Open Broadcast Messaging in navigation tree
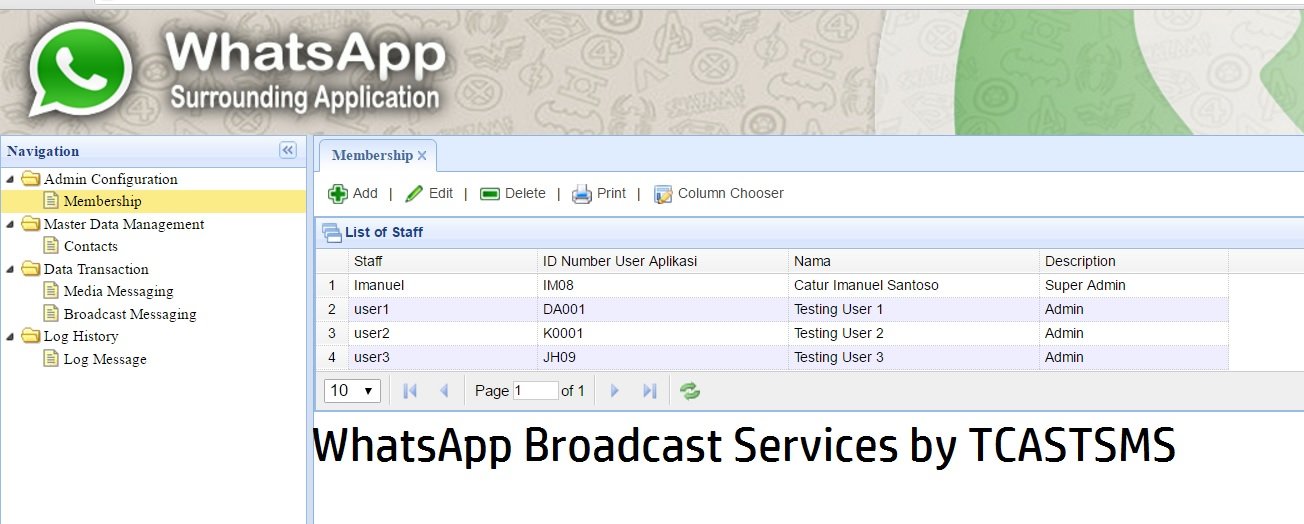Image resolution: width=1304 pixels, height=524 pixels. click(130, 314)
